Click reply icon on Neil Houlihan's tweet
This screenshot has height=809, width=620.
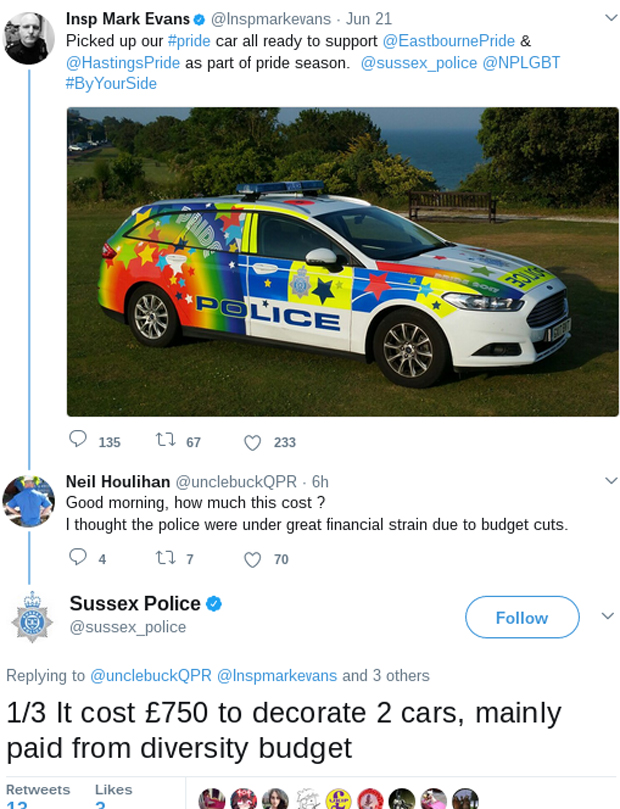point(78,558)
